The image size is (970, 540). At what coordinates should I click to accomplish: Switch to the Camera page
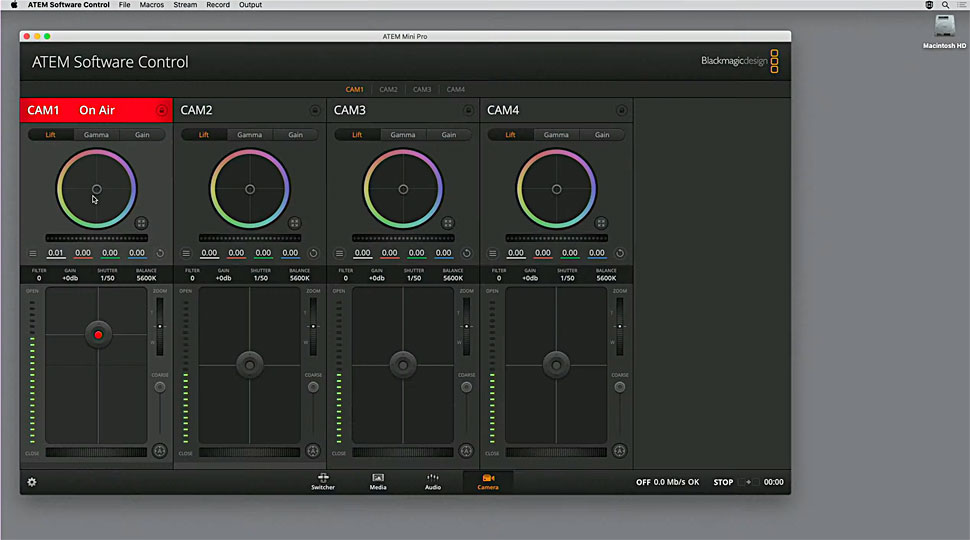[x=488, y=482]
